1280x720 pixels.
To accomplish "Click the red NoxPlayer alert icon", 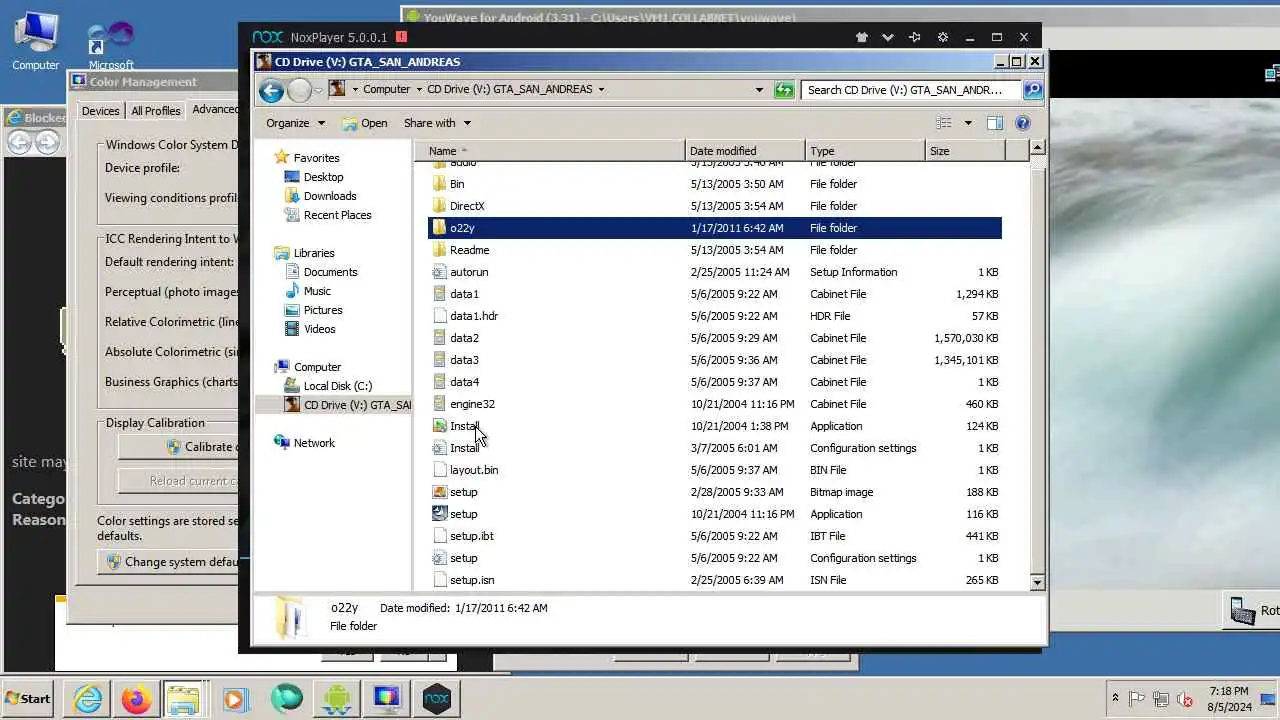I will [x=401, y=37].
